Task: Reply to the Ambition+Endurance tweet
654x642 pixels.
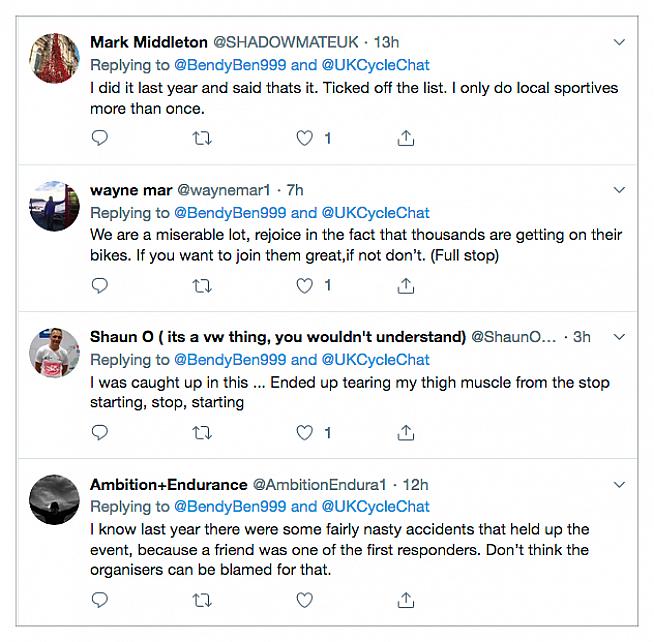Action: [99, 599]
